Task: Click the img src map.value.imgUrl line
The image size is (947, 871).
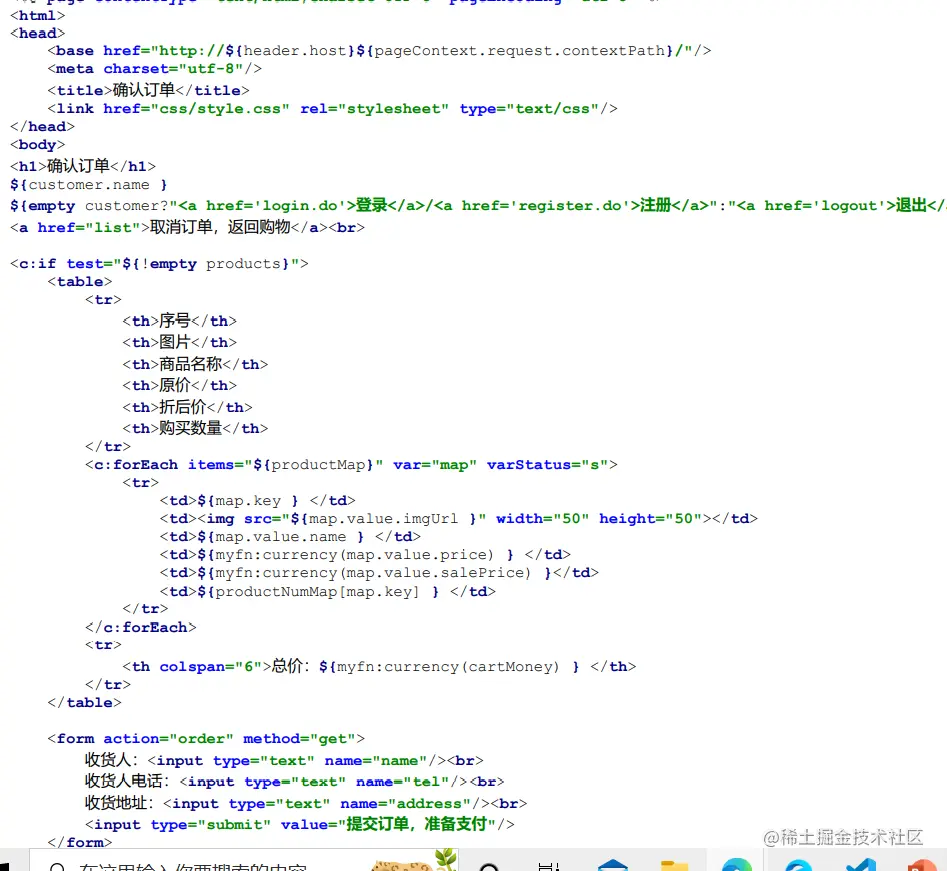Action: coord(459,519)
